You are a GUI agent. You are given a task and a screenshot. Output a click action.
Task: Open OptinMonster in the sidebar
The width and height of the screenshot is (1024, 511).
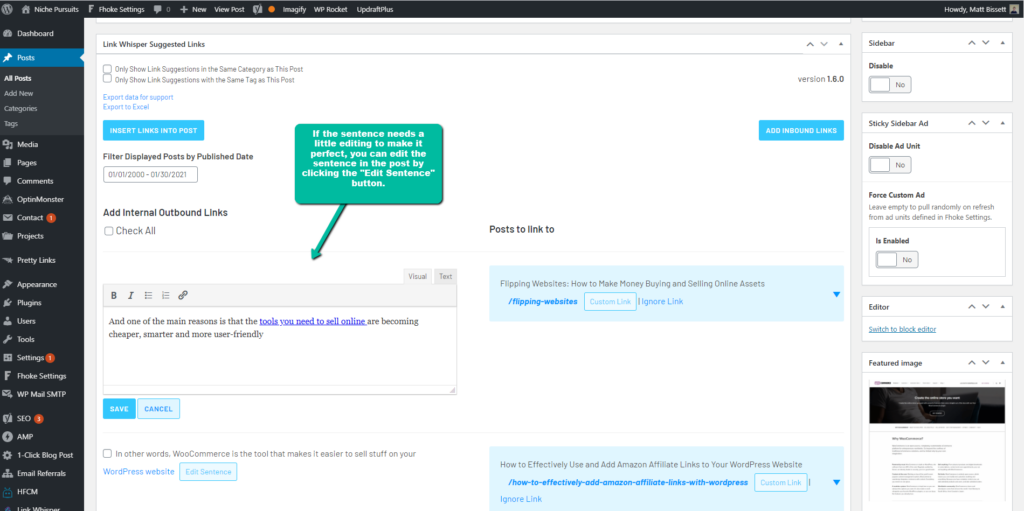coord(42,199)
